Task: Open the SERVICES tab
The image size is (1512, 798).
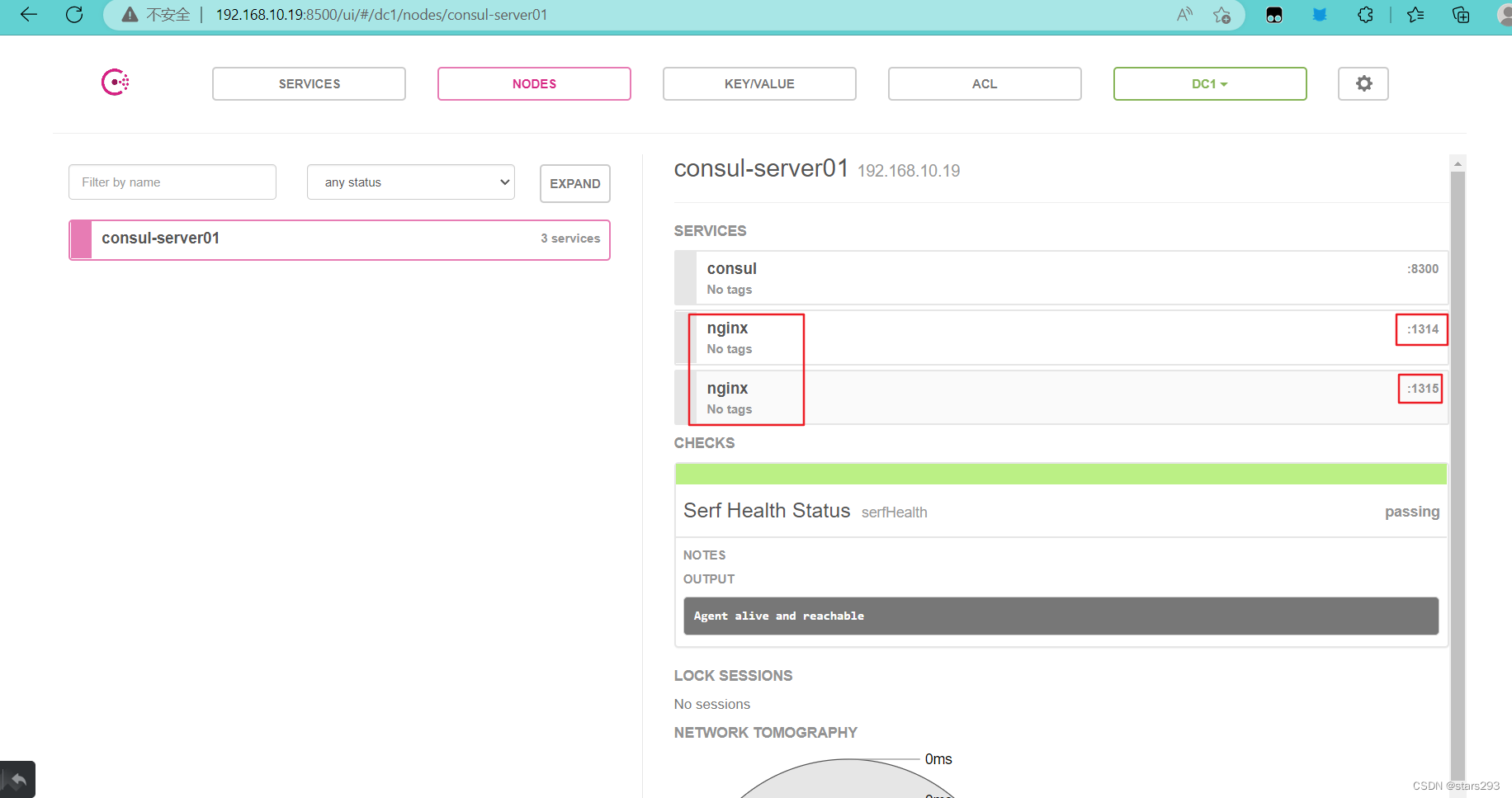Action: coord(309,83)
